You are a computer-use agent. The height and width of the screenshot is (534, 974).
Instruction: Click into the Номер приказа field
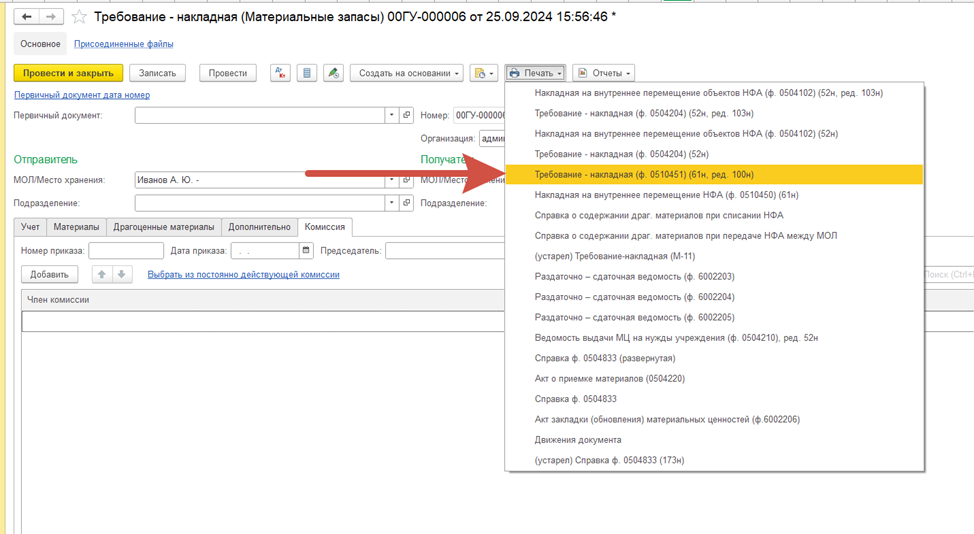tap(126, 251)
